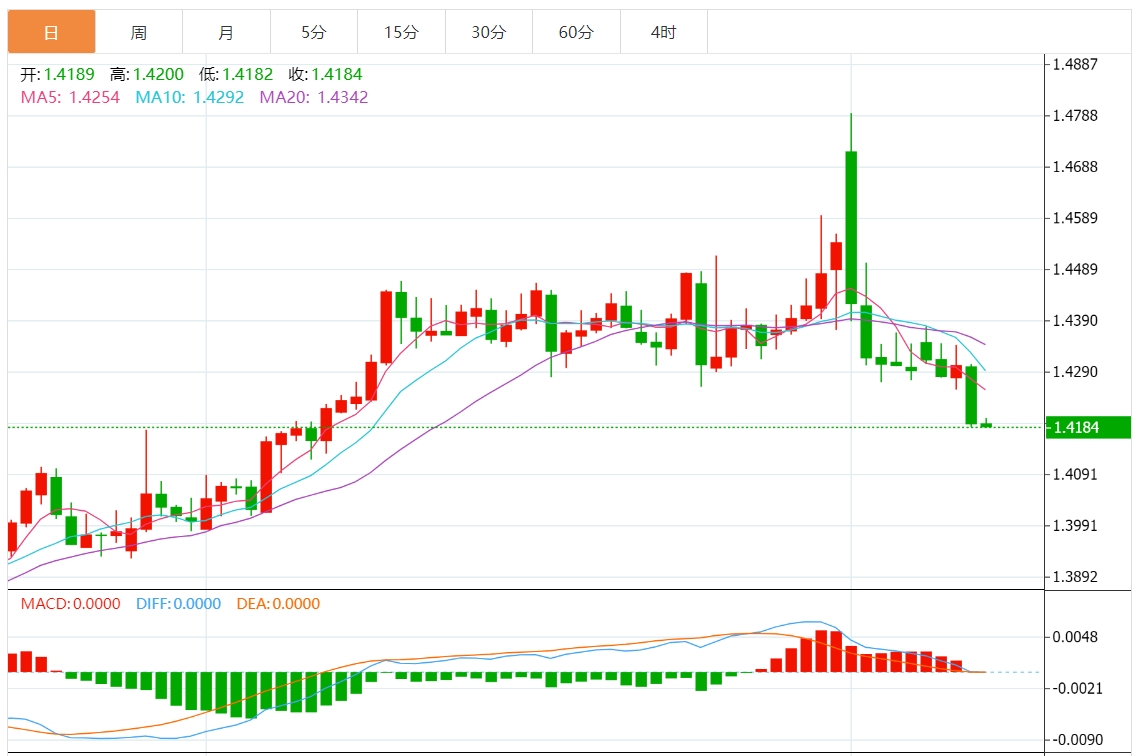Click the DEA:0.0000 indicator label
The width and height of the screenshot is (1140, 756).
278,604
